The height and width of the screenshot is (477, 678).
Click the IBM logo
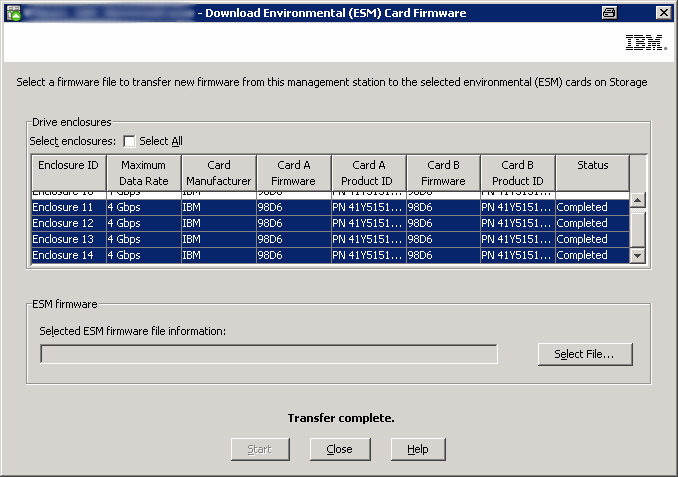(639, 43)
